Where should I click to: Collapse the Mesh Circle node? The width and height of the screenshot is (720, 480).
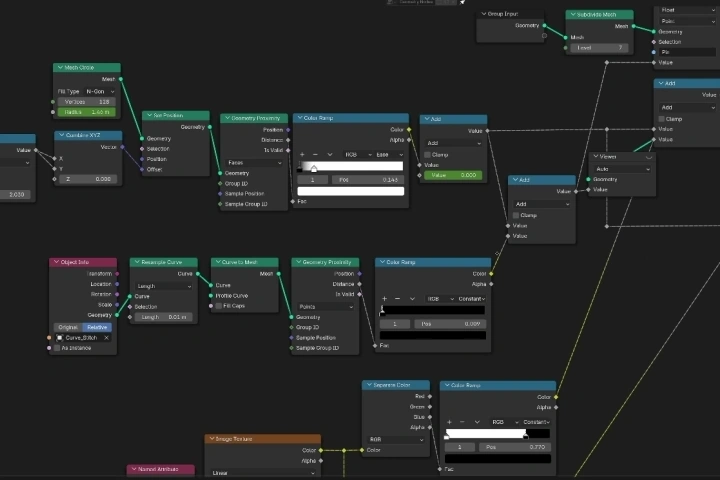tap(60, 68)
